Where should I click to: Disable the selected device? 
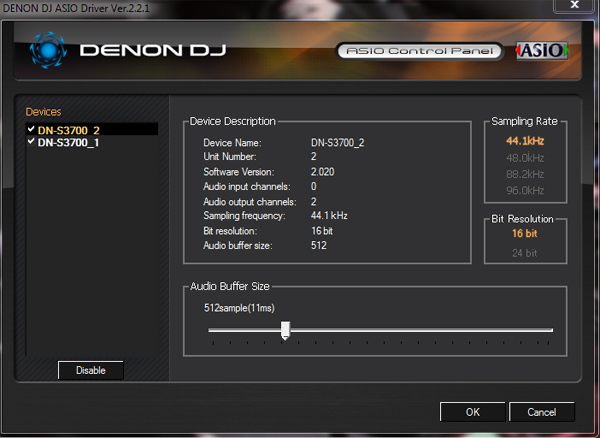(91, 370)
